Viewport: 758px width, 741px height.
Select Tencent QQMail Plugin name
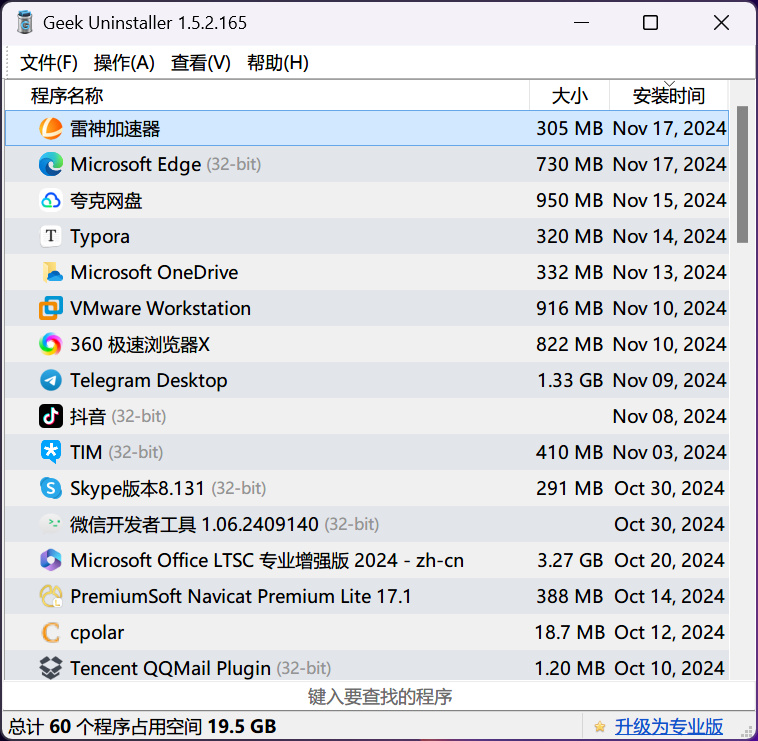(170, 668)
